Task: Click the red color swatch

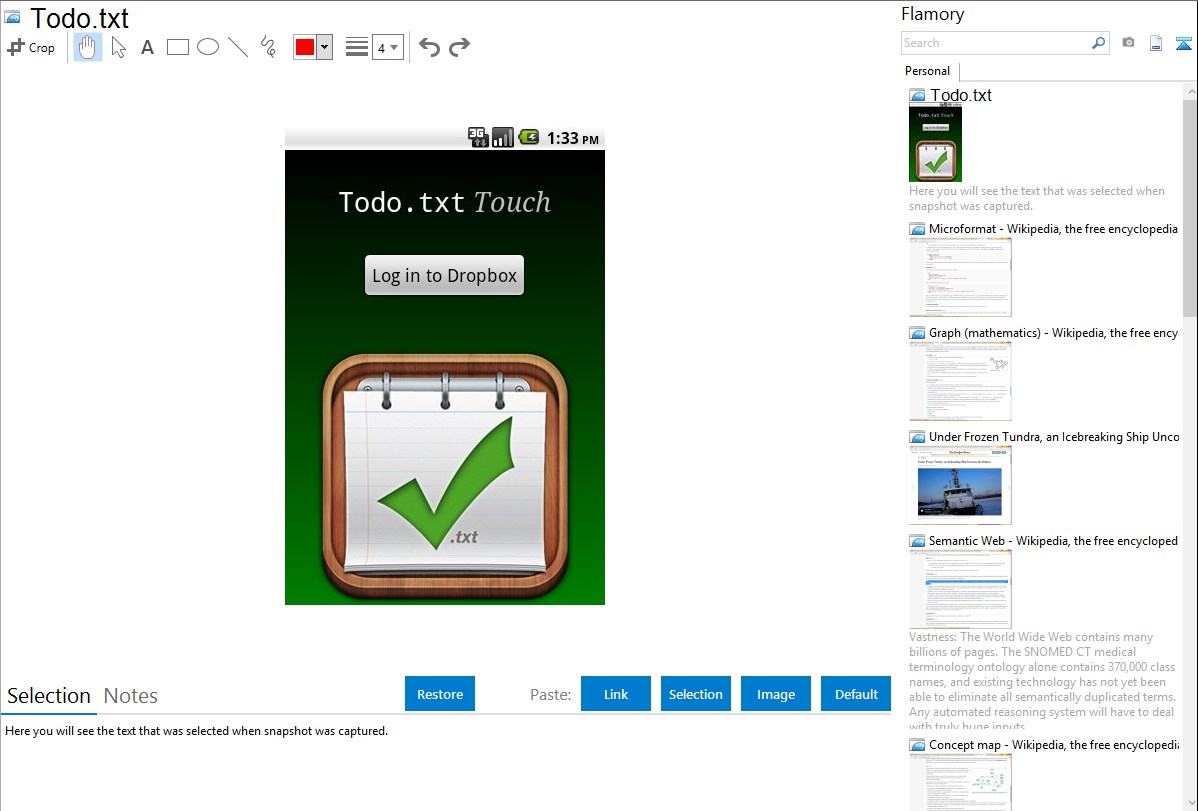Action: (x=305, y=47)
